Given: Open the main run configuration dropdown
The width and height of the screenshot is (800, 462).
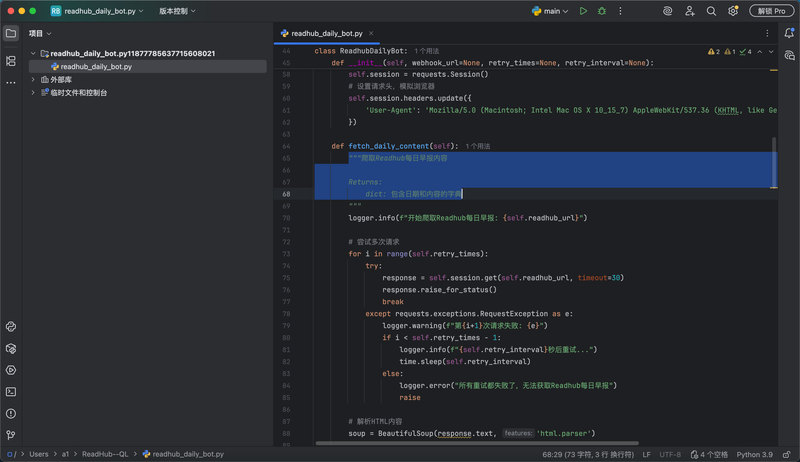Looking at the screenshot, I should coord(551,11).
